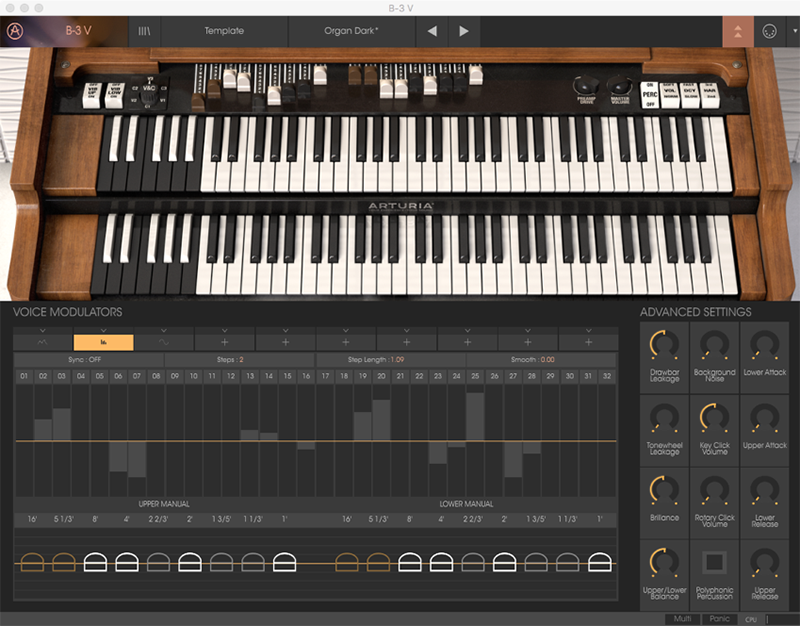The width and height of the screenshot is (800, 626).
Task: Click the Arturia logo icon
Action: point(15,31)
